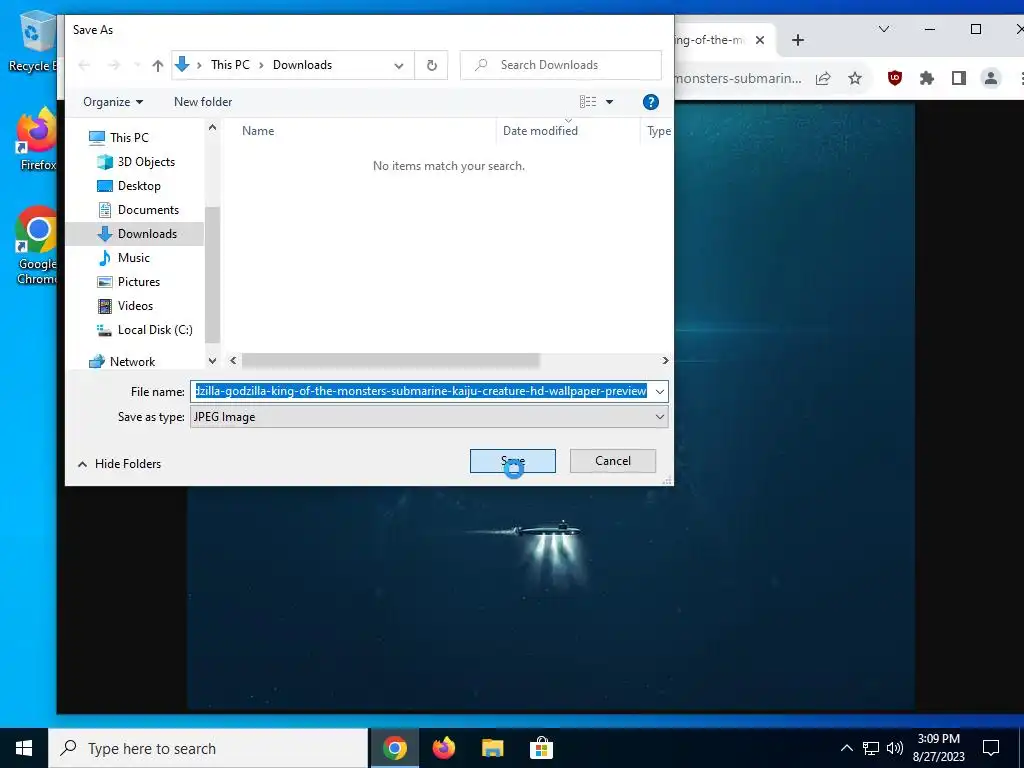Cancel the Save As dialog

click(613, 461)
